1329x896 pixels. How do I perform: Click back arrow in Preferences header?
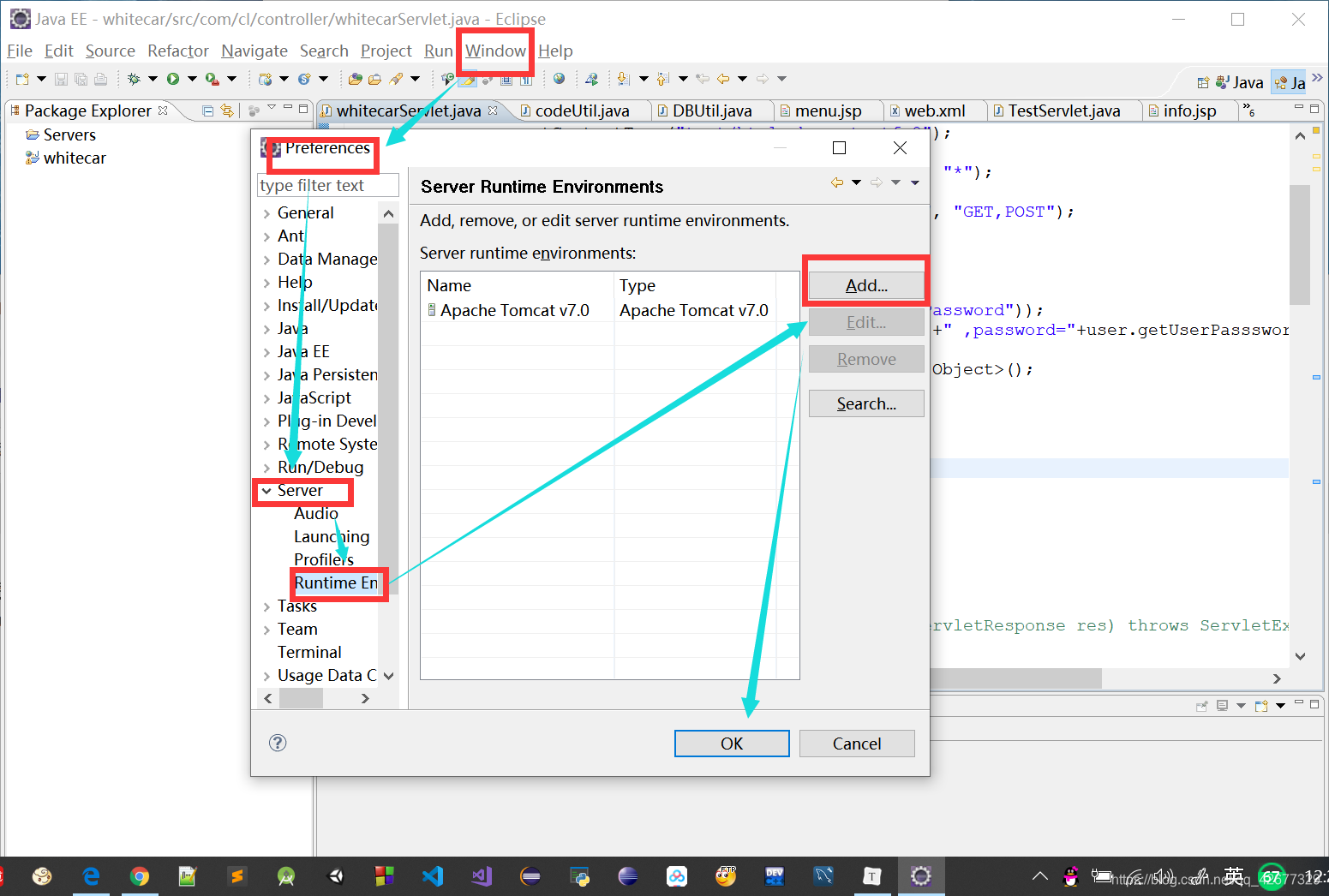click(x=837, y=182)
